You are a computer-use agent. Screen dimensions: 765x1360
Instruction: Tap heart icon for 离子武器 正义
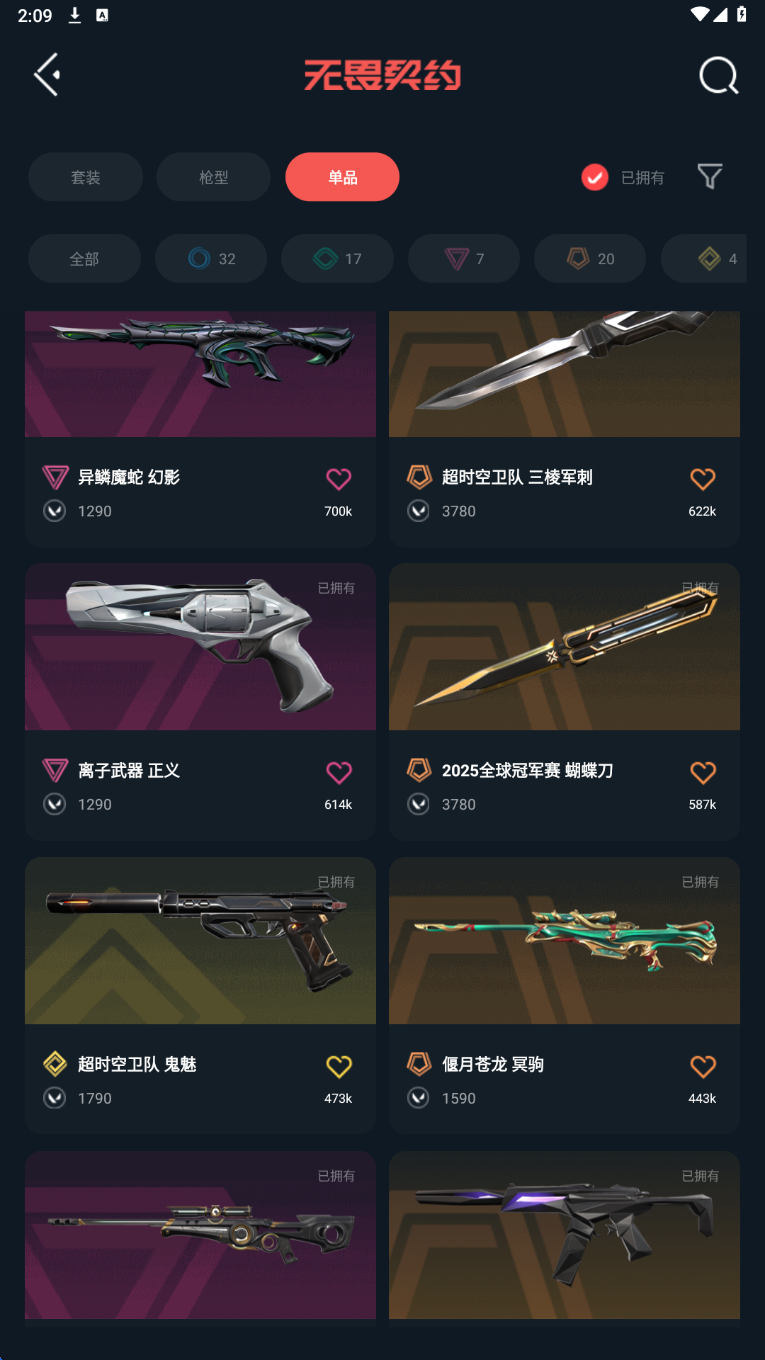click(x=339, y=772)
